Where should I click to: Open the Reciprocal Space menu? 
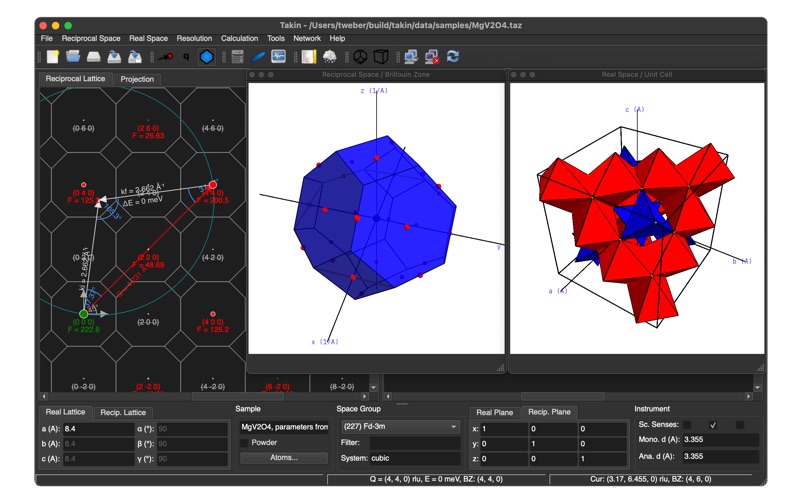[x=91, y=38]
